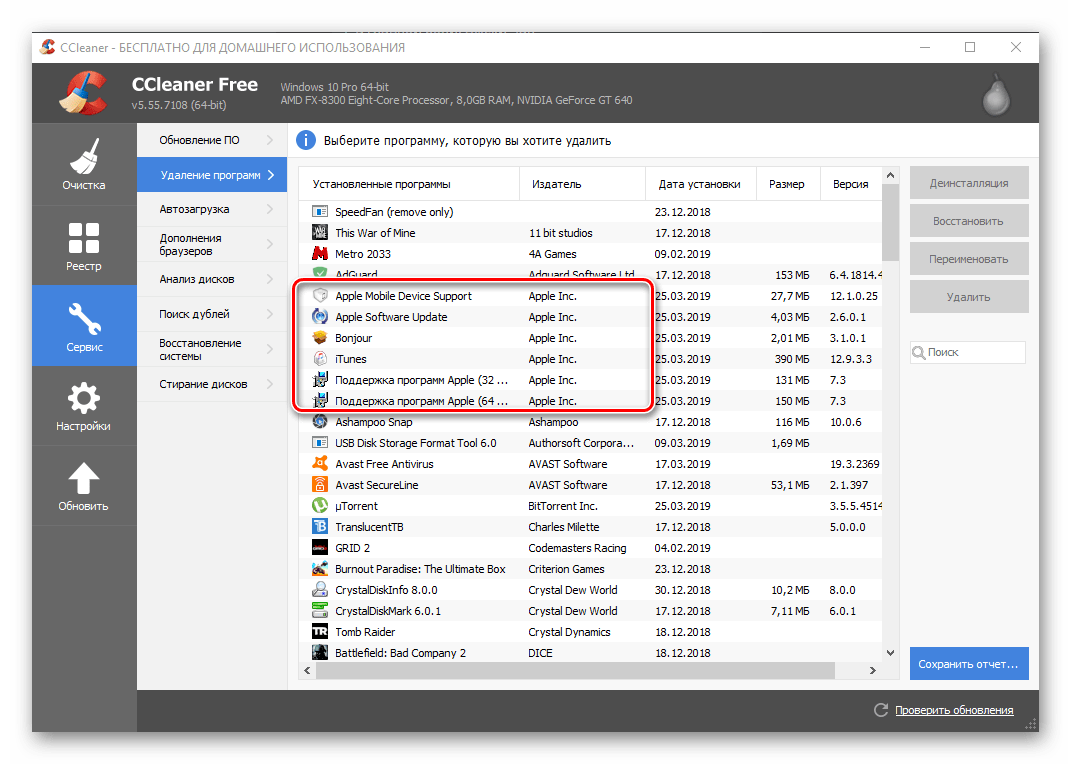The image size is (1071, 764).
Task: Click the TranslucentTB icon
Action: click(x=320, y=527)
